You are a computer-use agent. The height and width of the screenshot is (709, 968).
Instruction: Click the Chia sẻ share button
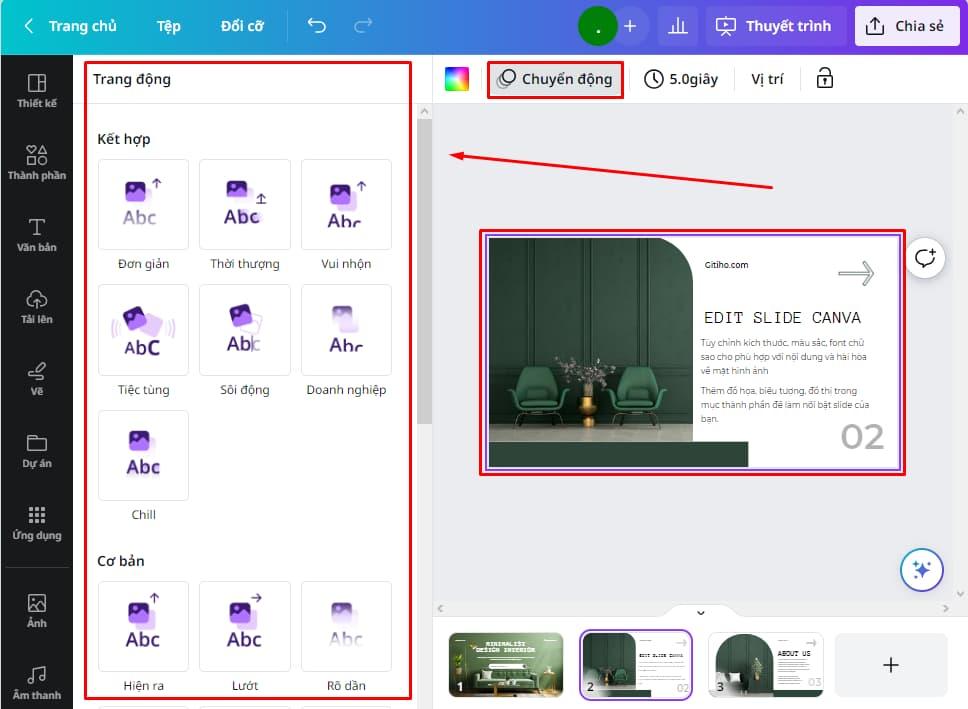pos(907,26)
